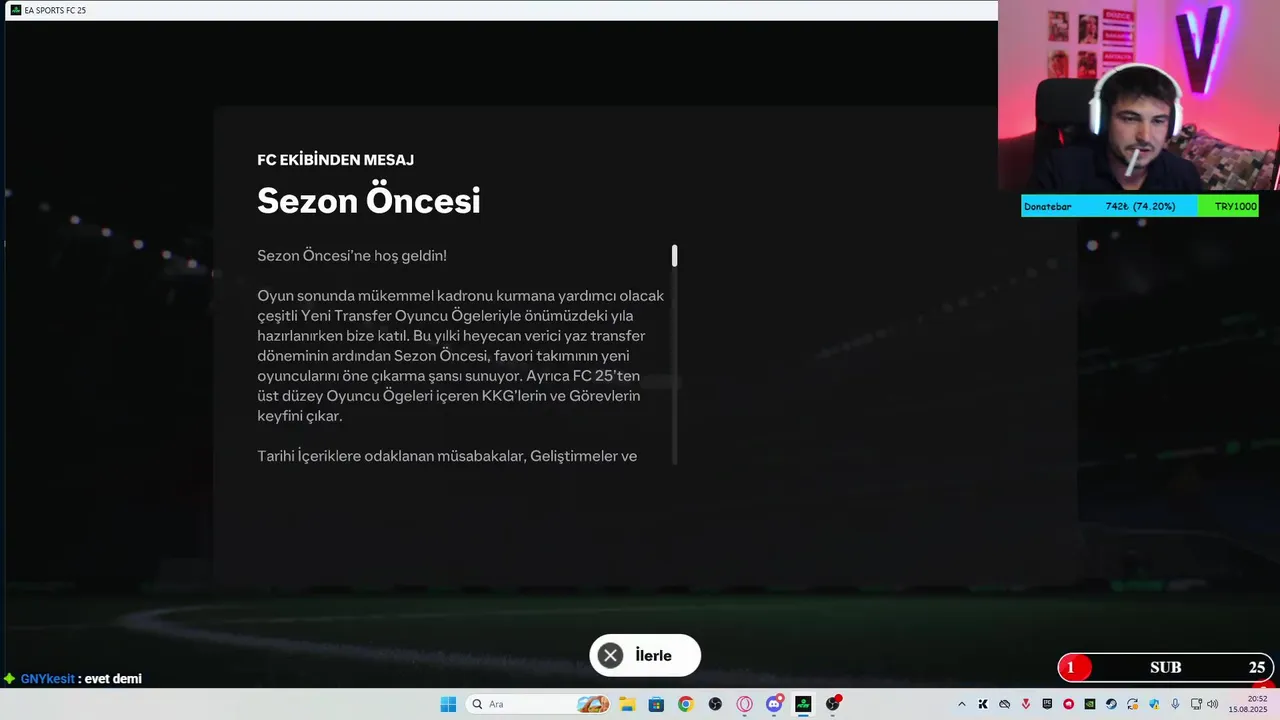Click the FC EKİBİNDEN MESAJ label
The image size is (1280, 720).
(x=335, y=160)
